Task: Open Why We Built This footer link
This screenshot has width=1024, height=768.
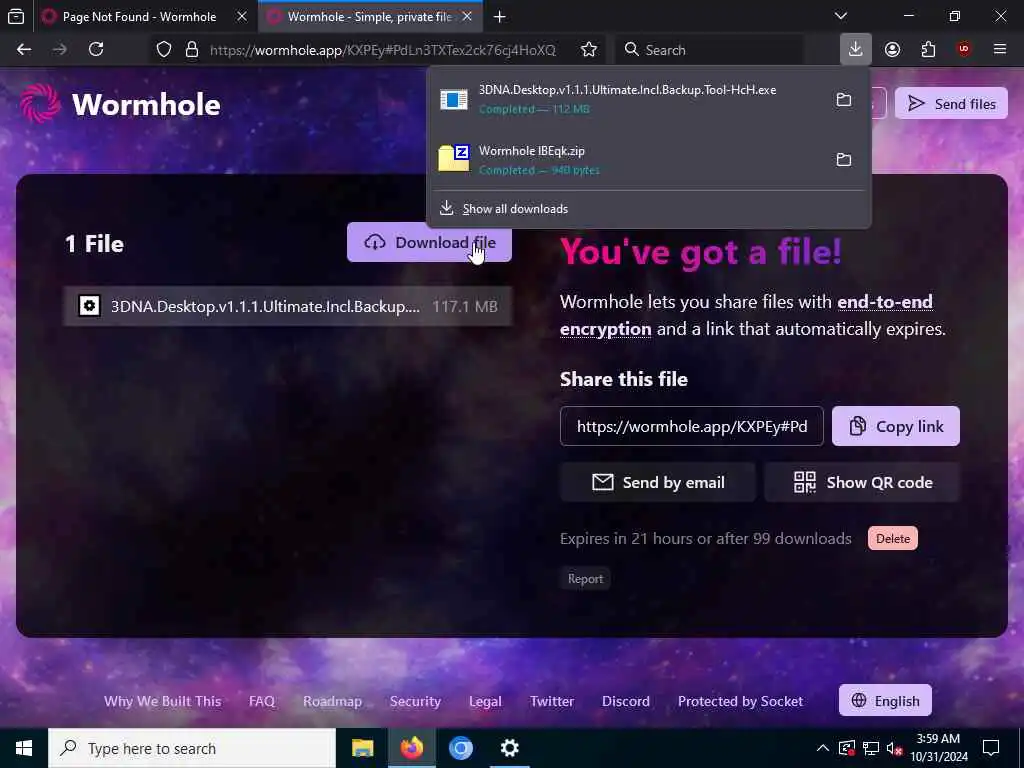Action: tap(163, 701)
